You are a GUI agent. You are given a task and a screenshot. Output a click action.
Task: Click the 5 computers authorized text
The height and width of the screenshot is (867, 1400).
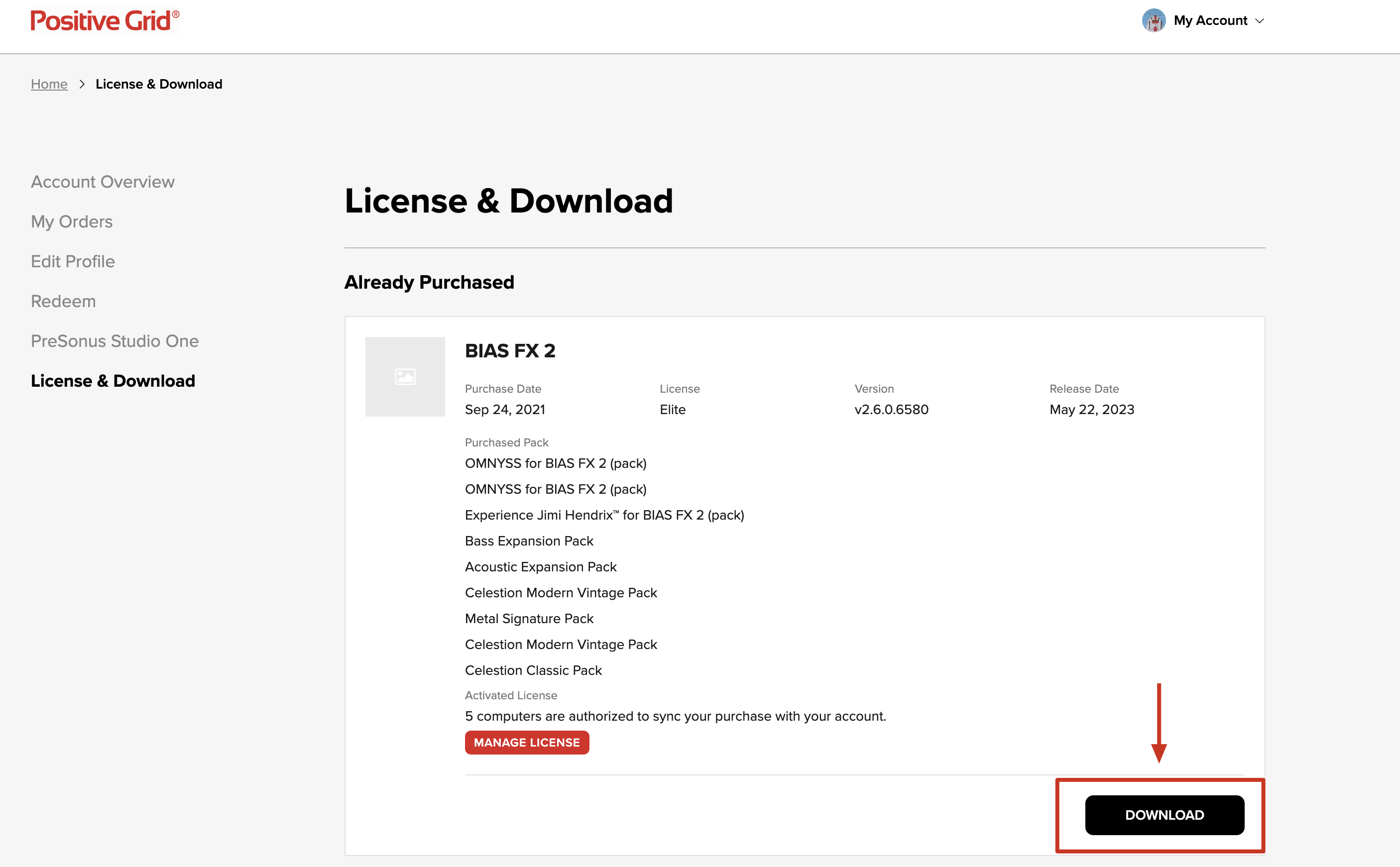point(675,716)
